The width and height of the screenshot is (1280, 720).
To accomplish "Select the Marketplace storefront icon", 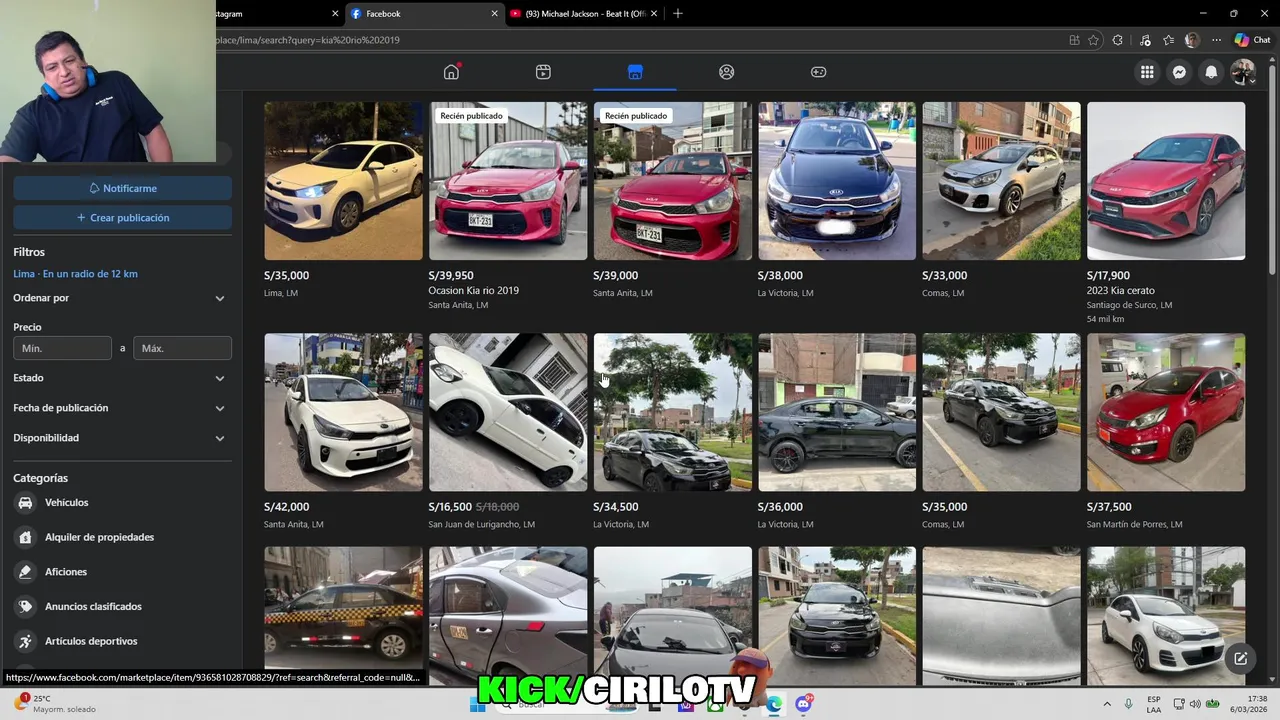I will [x=635, y=72].
